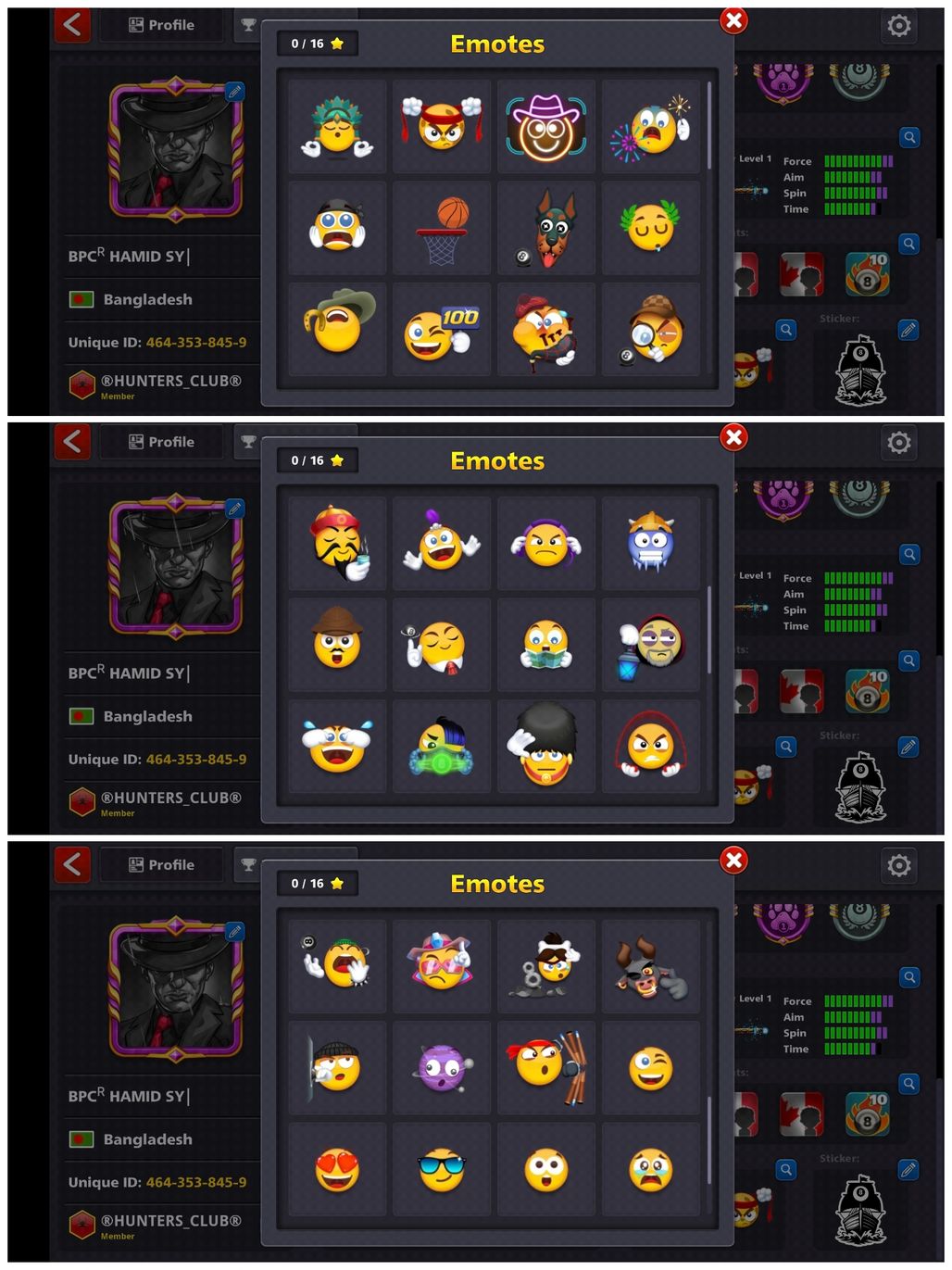
Task: Pick the green hoverboard rider emote
Action: coord(442,747)
